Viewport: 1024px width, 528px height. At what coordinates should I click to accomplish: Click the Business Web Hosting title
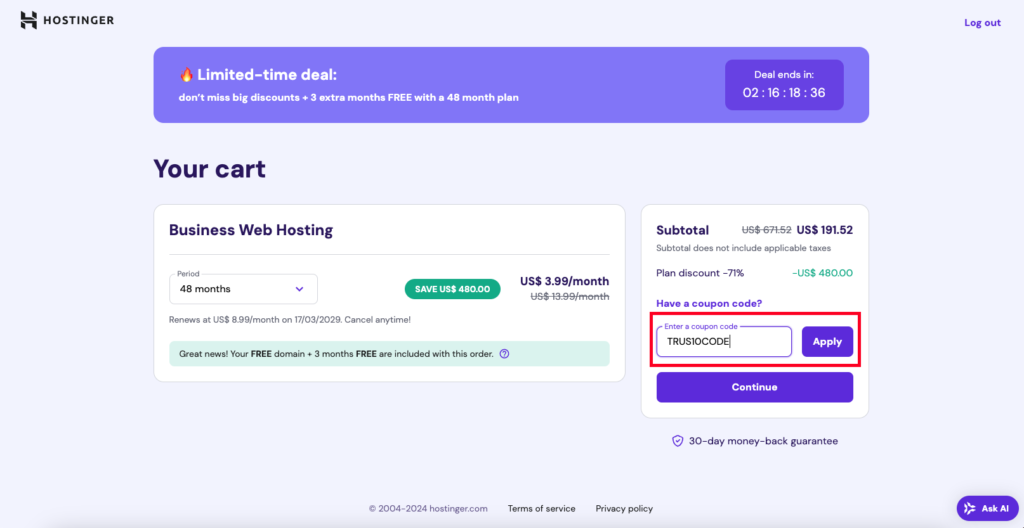click(251, 230)
